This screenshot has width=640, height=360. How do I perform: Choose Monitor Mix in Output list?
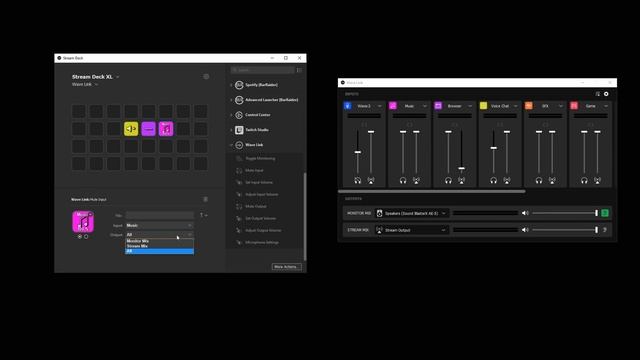point(160,241)
